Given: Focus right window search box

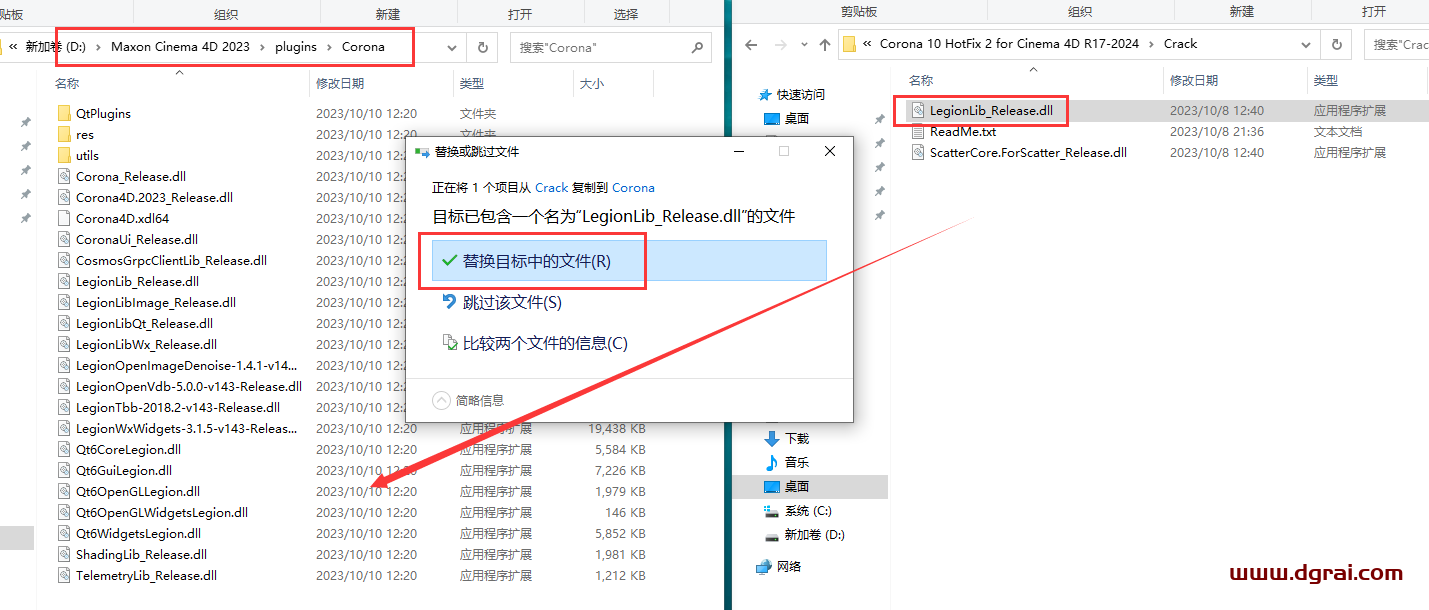Looking at the screenshot, I should (1396, 44).
